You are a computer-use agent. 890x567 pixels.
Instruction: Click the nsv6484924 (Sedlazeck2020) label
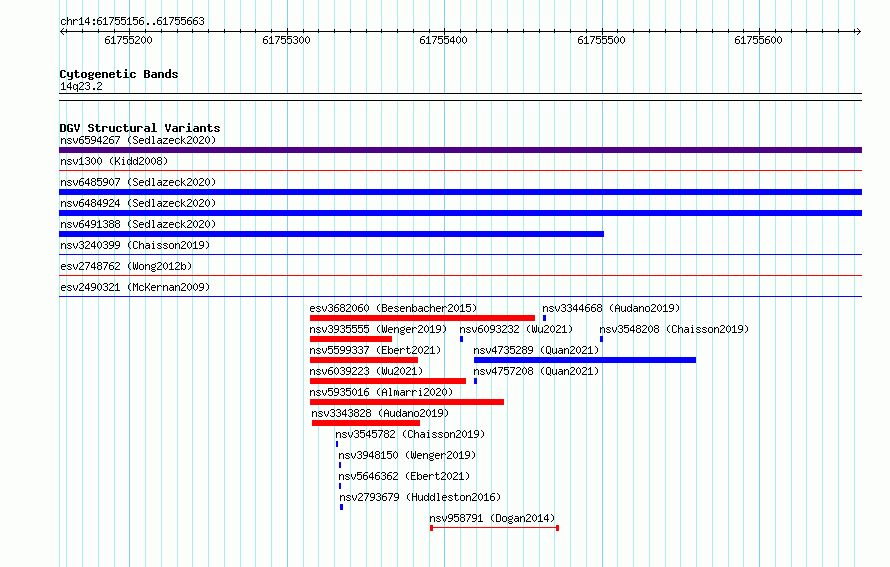(138, 203)
